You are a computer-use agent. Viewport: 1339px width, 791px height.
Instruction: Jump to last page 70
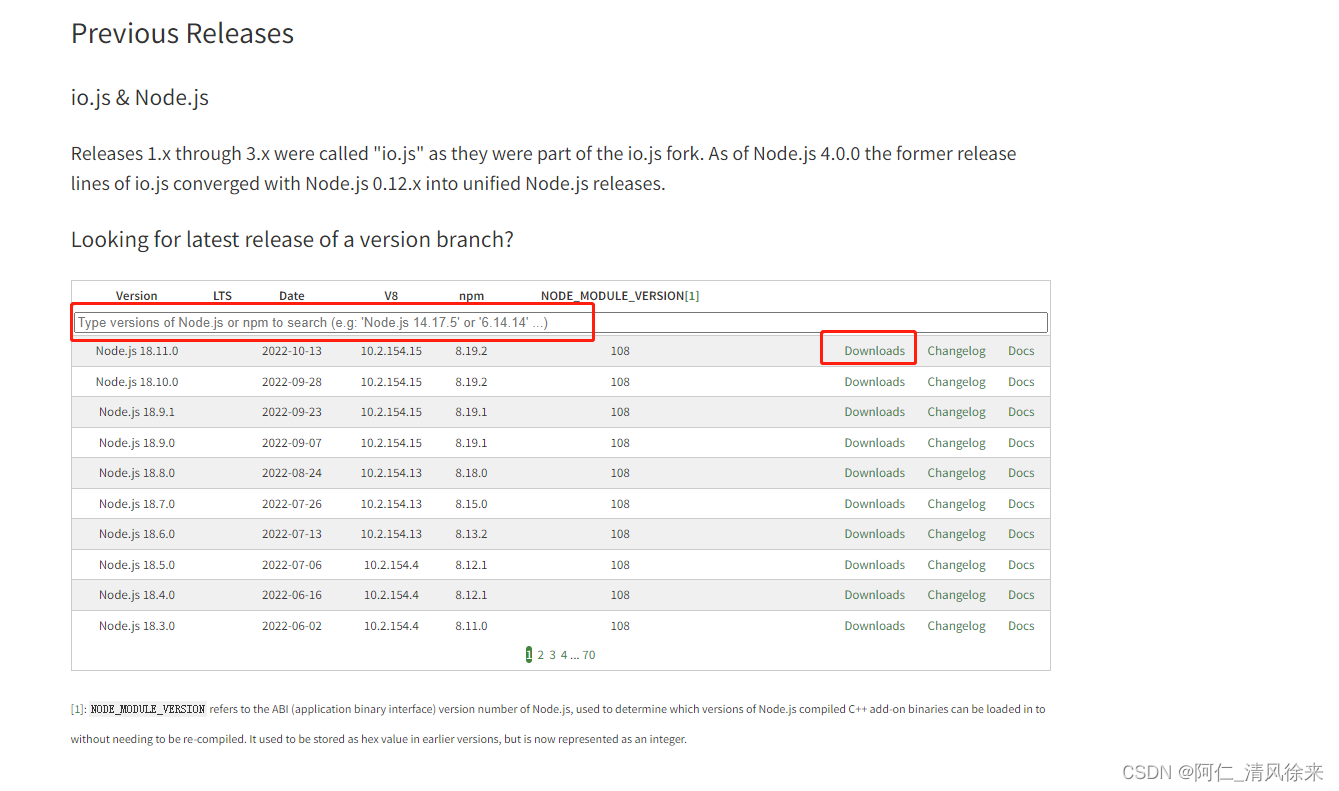point(589,655)
